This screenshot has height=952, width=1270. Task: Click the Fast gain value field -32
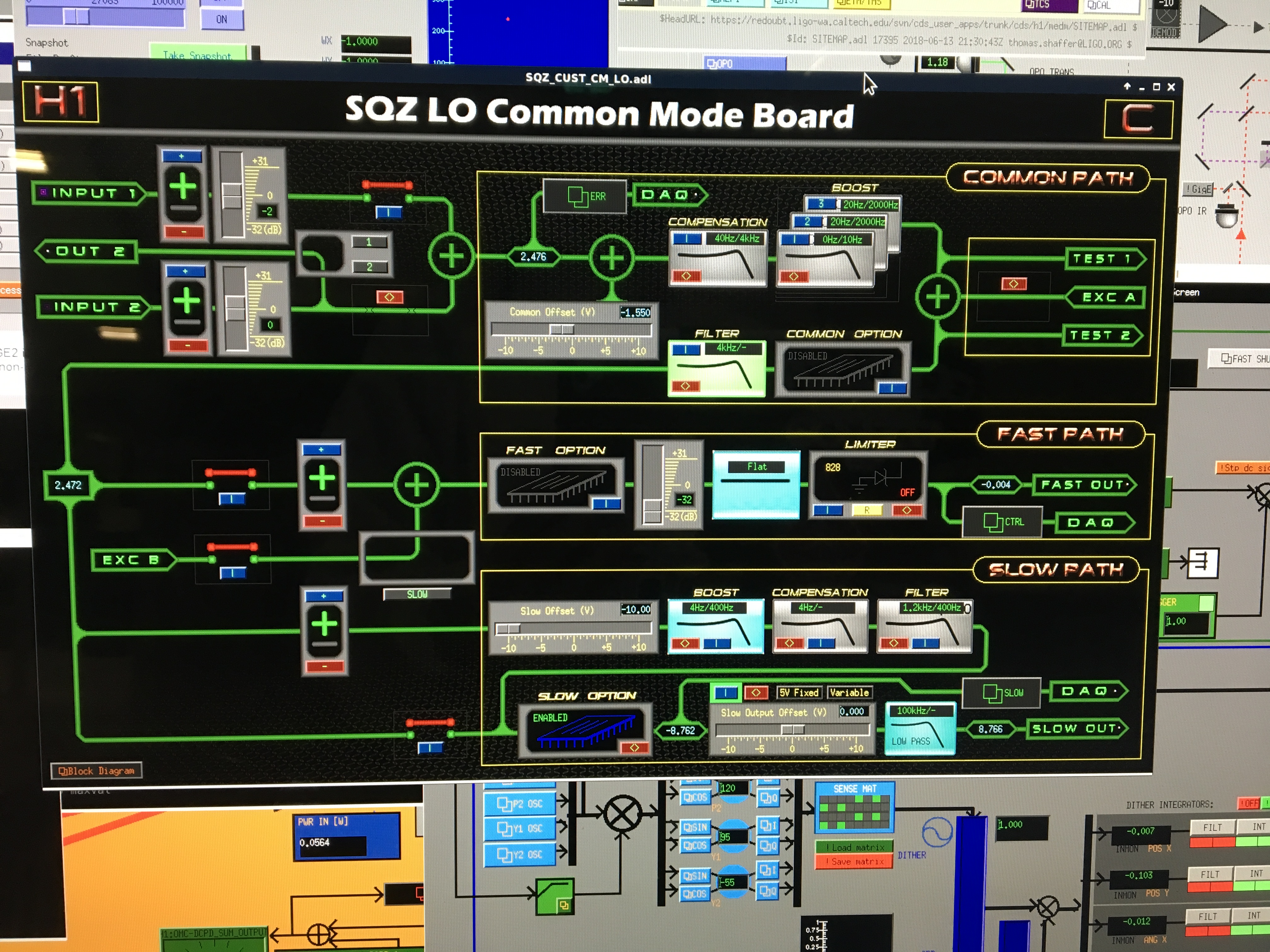[684, 499]
